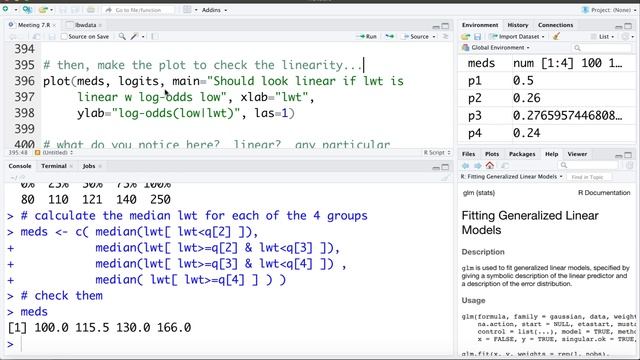Toggle the Source on Save checkbox
The height and width of the screenshot is (360, 640).
pos(64,36)
